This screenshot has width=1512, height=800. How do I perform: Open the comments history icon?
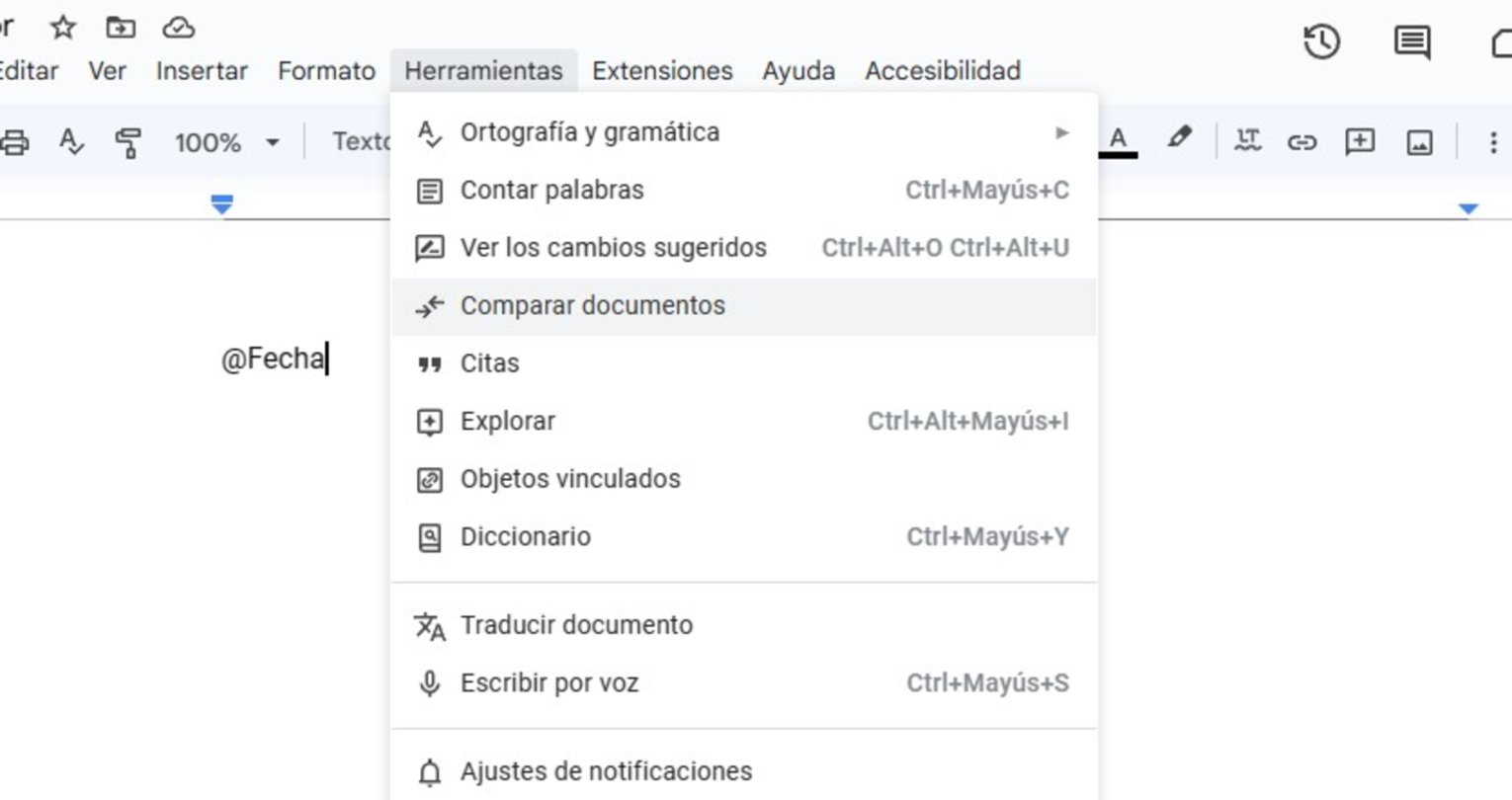click(x=1412, y=42)
